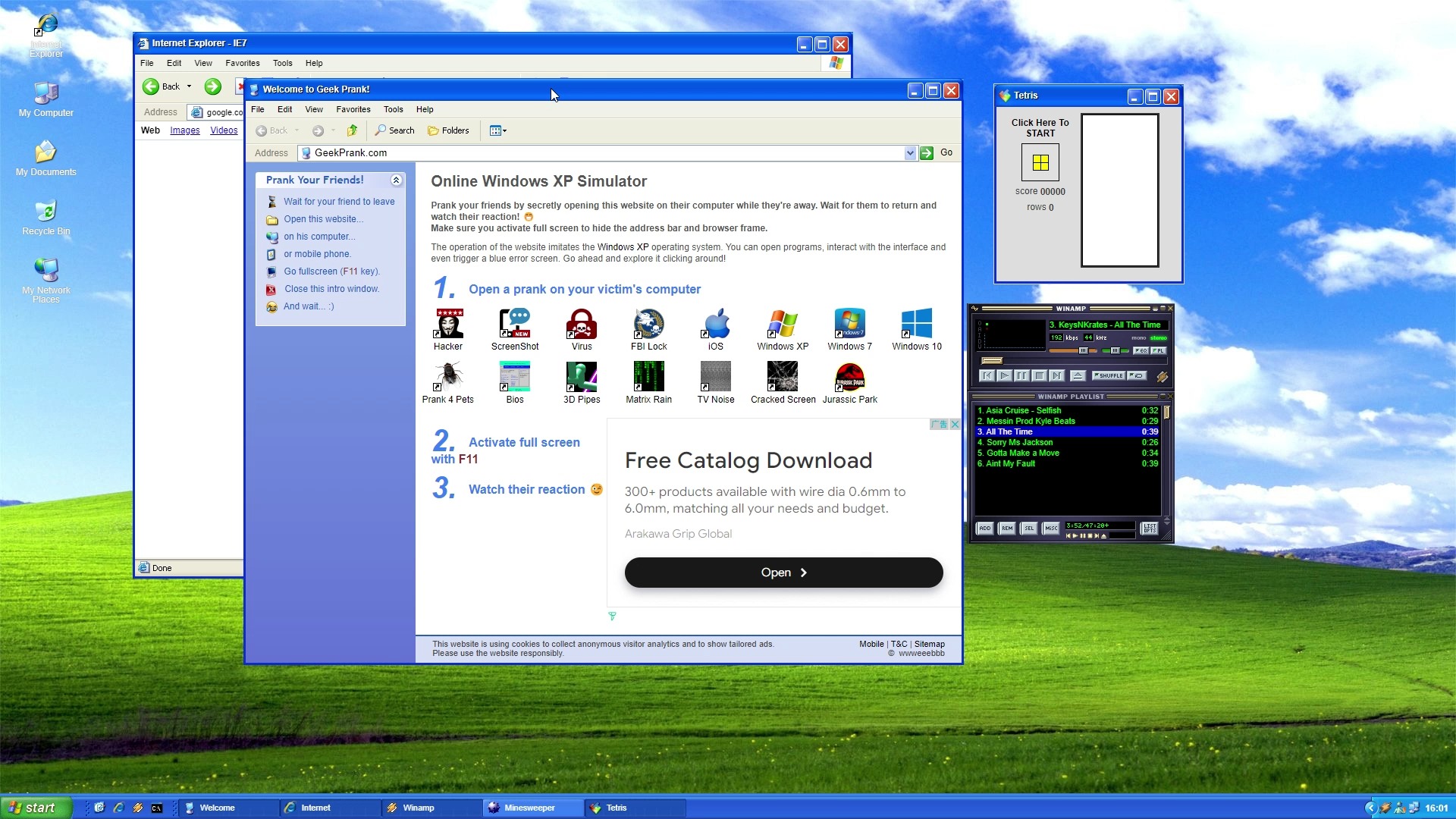Click the Open button in the ad
This screenshot has width=1456, height=819.
point(783,573)
